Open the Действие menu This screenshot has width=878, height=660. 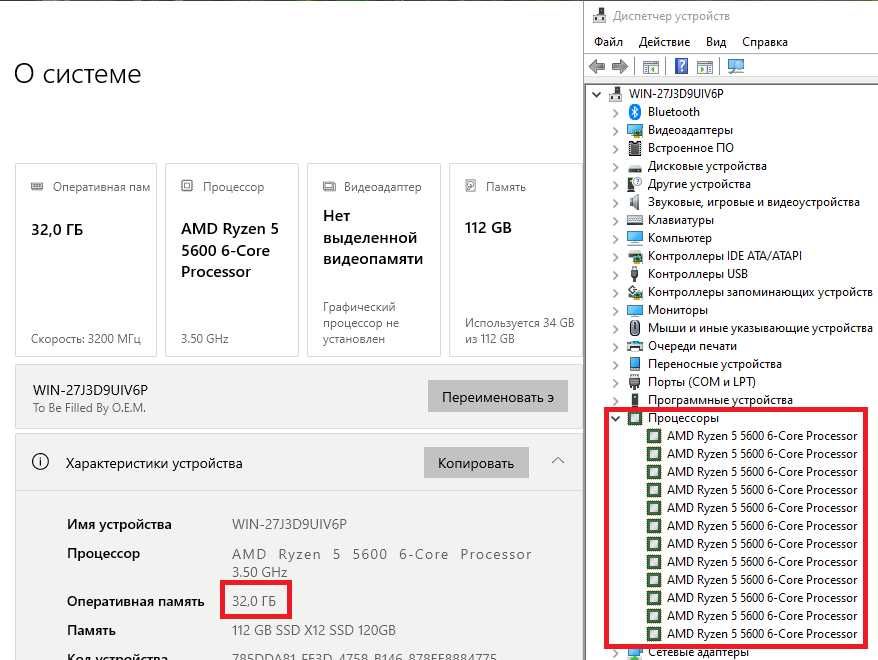[x=664, y=42]
